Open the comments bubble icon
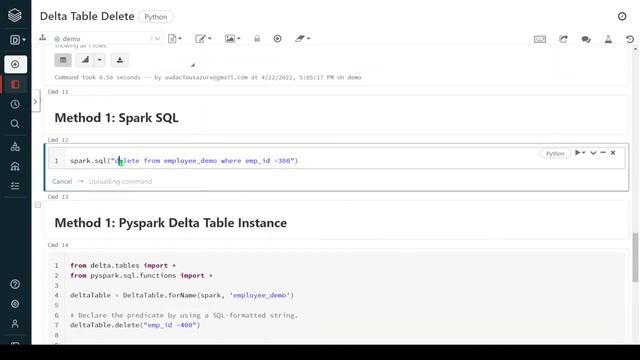The image size is (640, 360). (x=586, y=39)
